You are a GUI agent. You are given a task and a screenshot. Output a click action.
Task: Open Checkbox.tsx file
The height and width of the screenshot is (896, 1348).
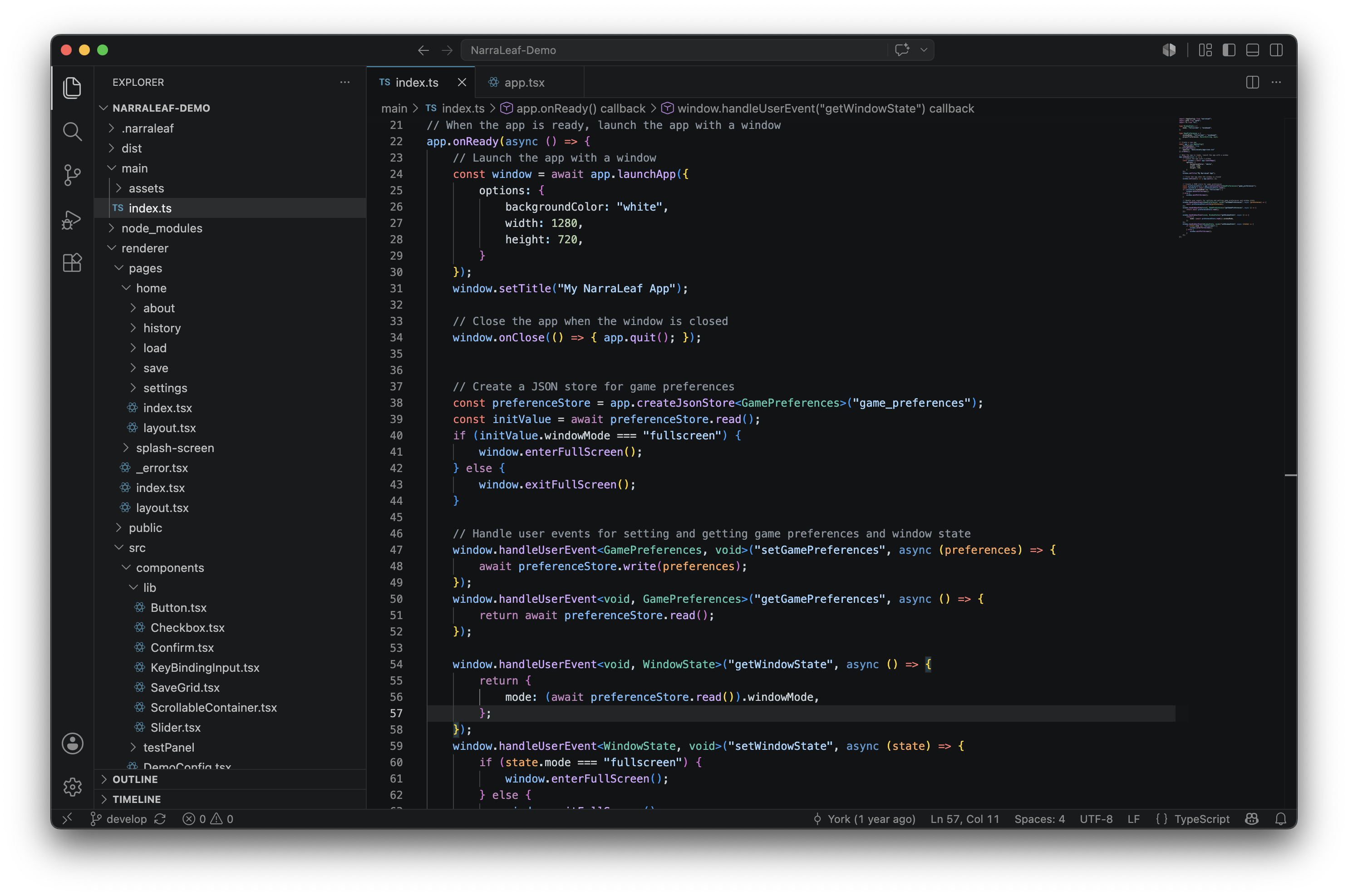pyautogui.click(x=230, y=627)
